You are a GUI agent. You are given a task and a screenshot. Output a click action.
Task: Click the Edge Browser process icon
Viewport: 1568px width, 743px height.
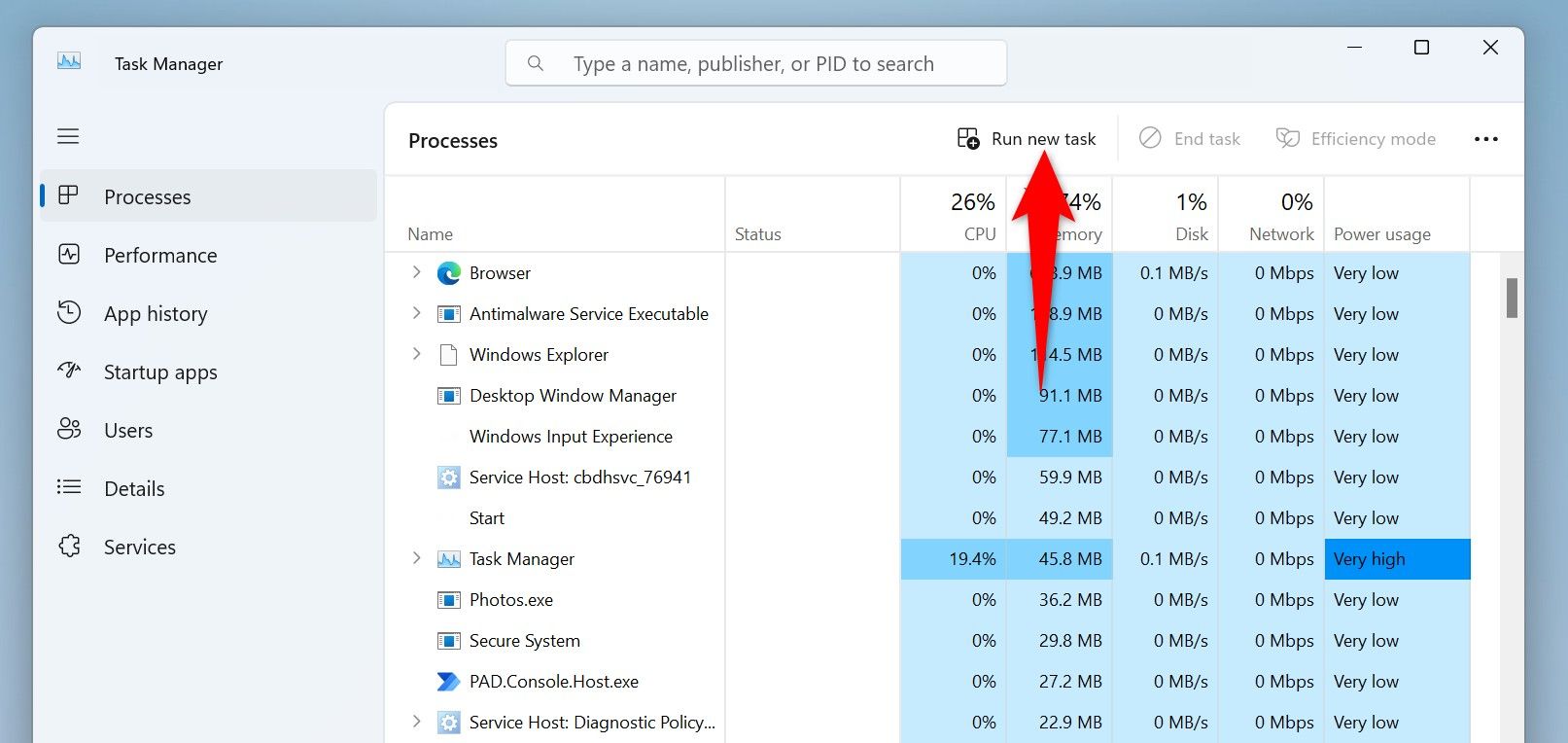point(448,273)
